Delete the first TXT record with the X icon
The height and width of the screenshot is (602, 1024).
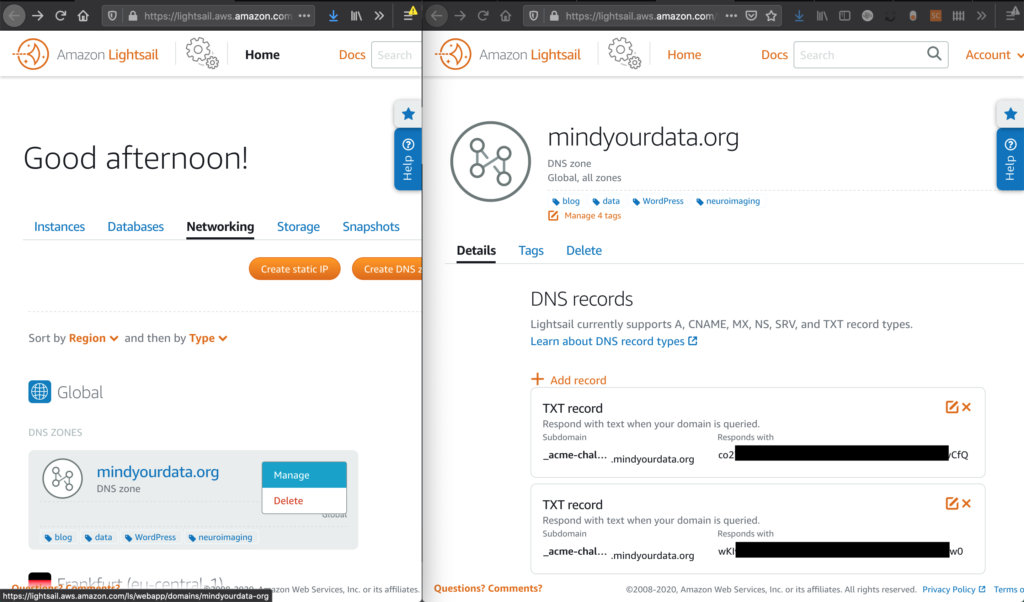click(x=967, y=407)
